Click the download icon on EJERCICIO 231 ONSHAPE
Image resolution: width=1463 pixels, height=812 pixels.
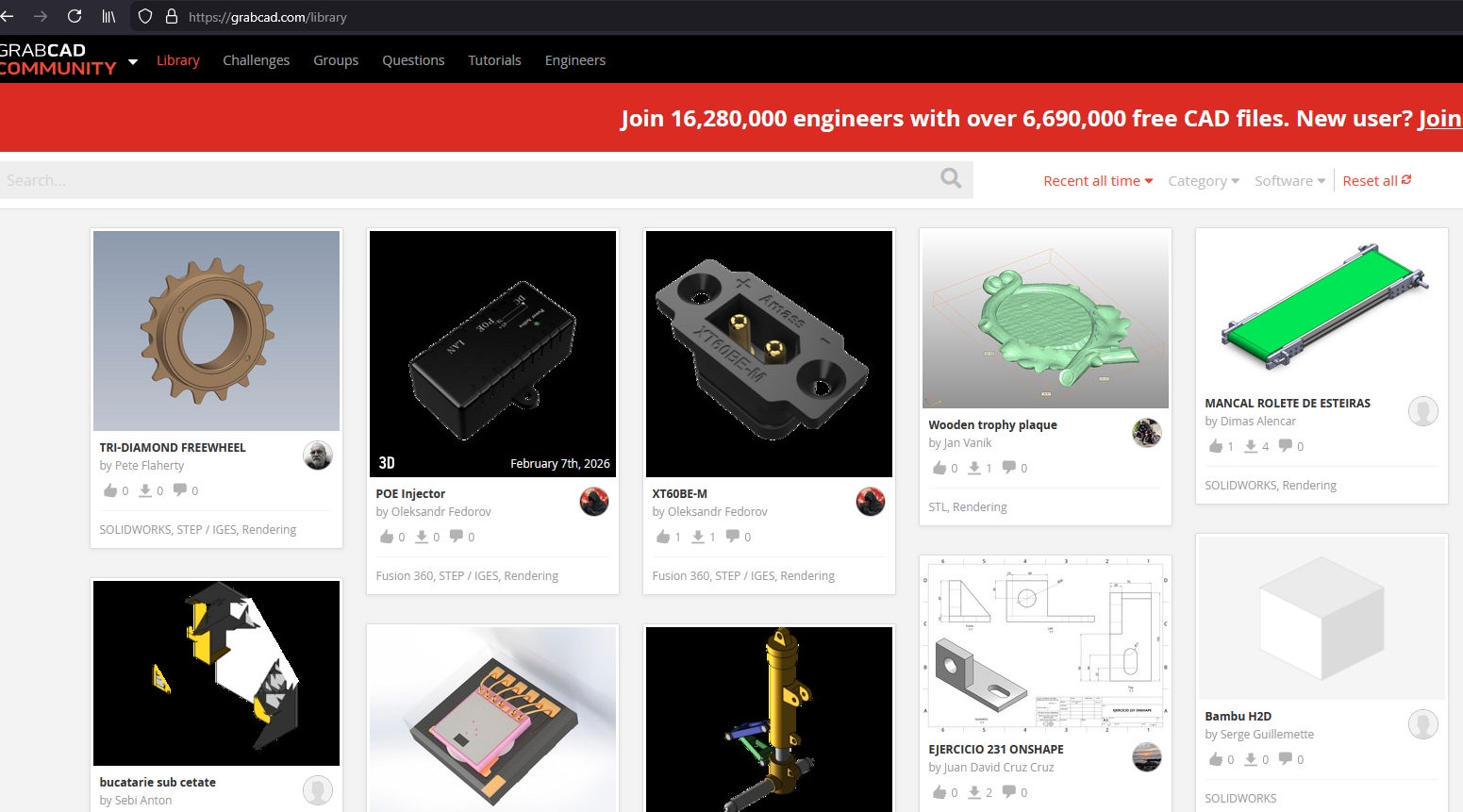click(974, 792)
